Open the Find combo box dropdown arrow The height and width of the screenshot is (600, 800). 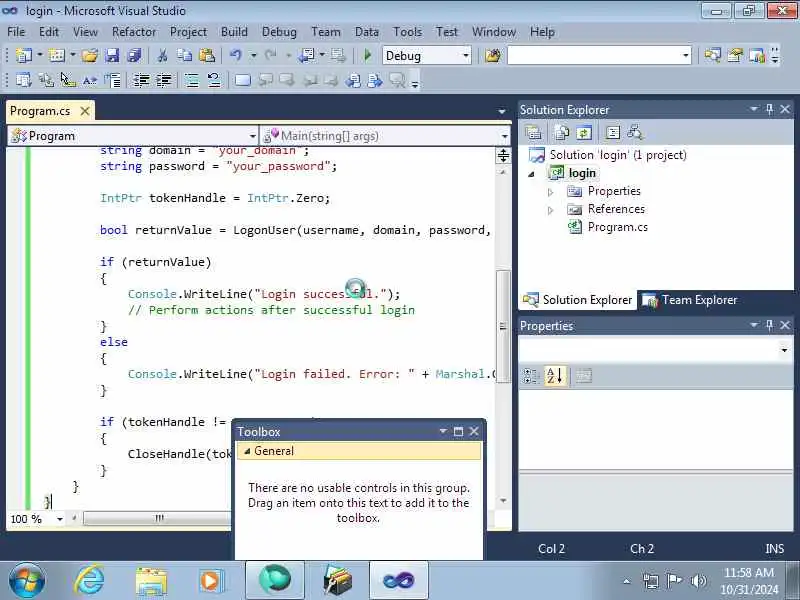pos(686,55)
